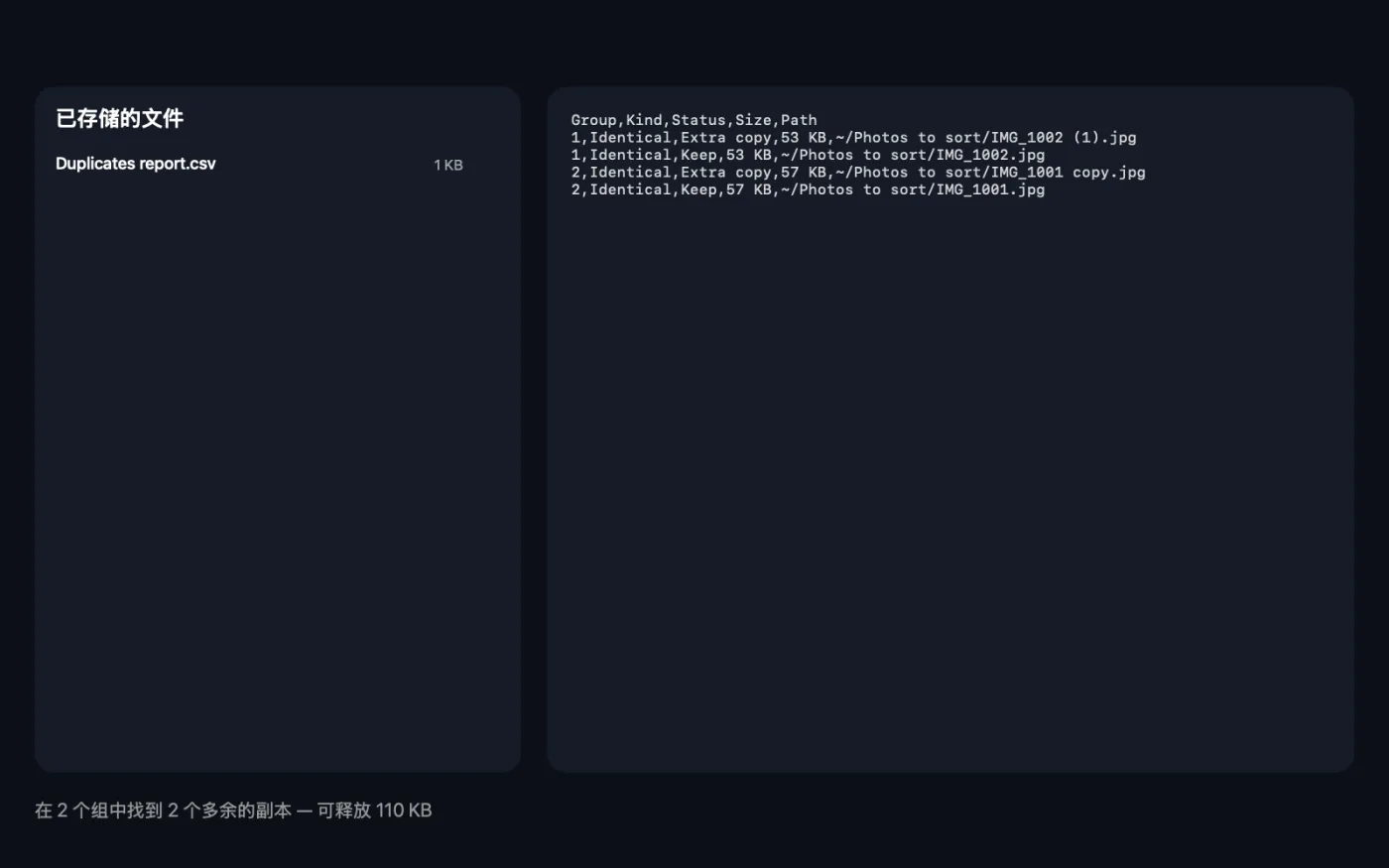
Task: Click the 1 KB file size label
Action: point(448,165)
